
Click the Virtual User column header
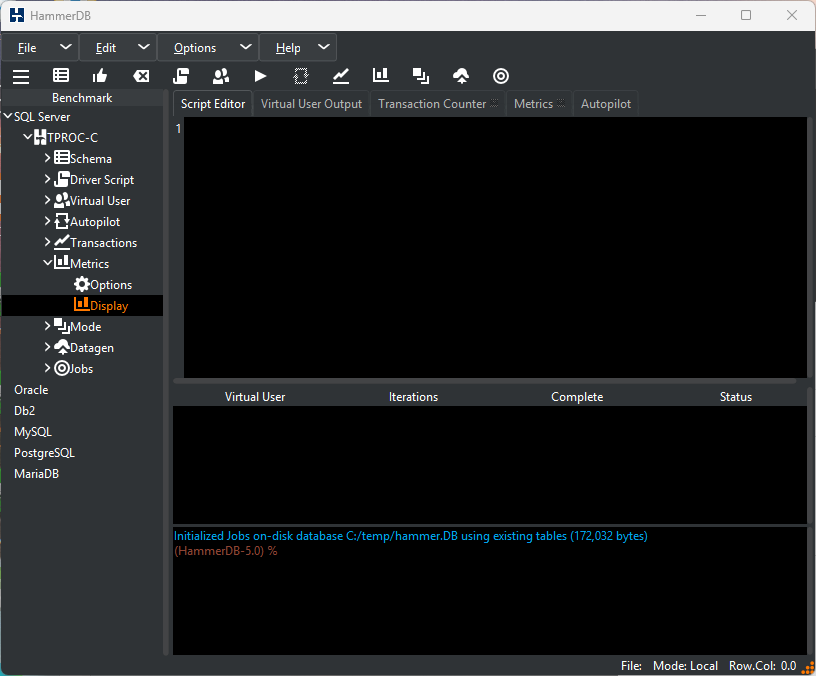coord(255,397)
